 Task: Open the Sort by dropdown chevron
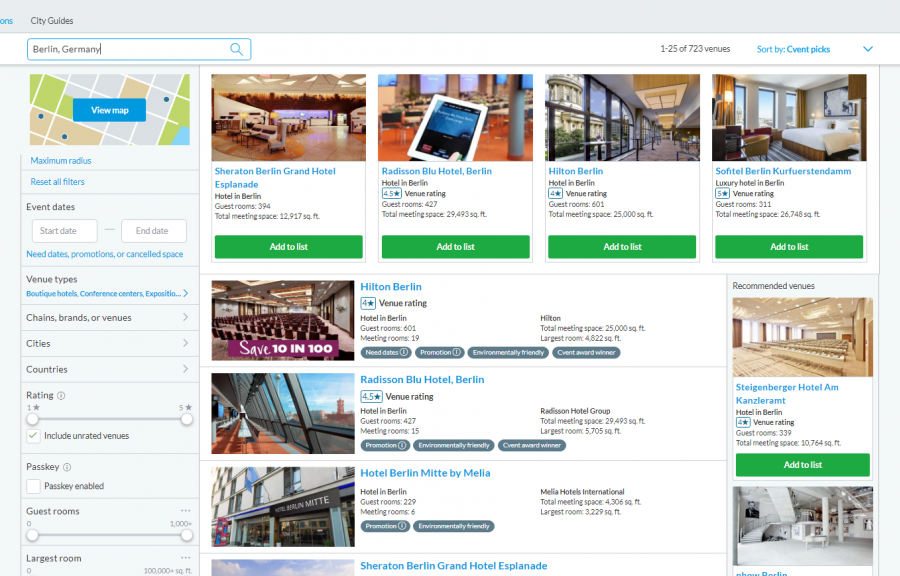[x=868, y=49]
